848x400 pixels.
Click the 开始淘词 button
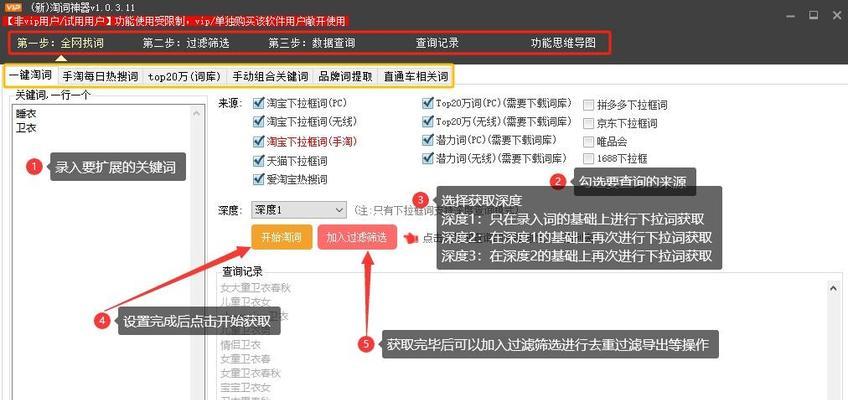[x=282, y=237]
